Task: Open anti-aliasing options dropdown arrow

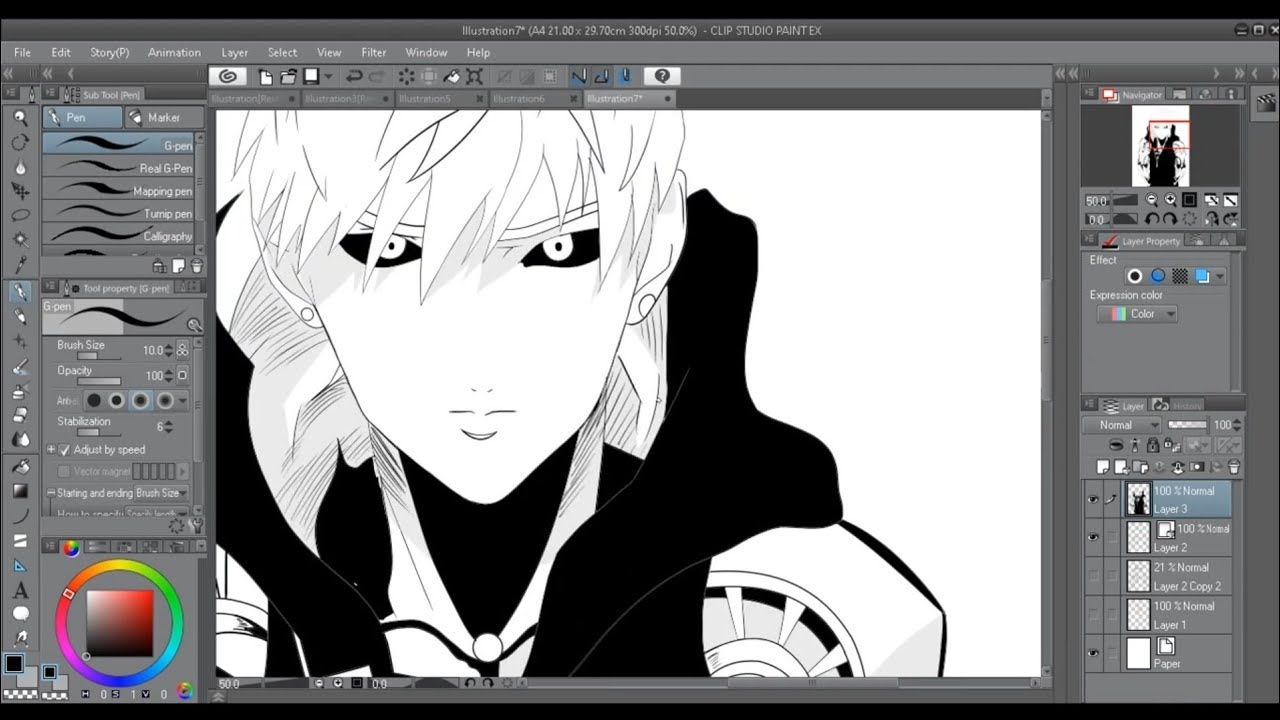Action: point(183,401)
